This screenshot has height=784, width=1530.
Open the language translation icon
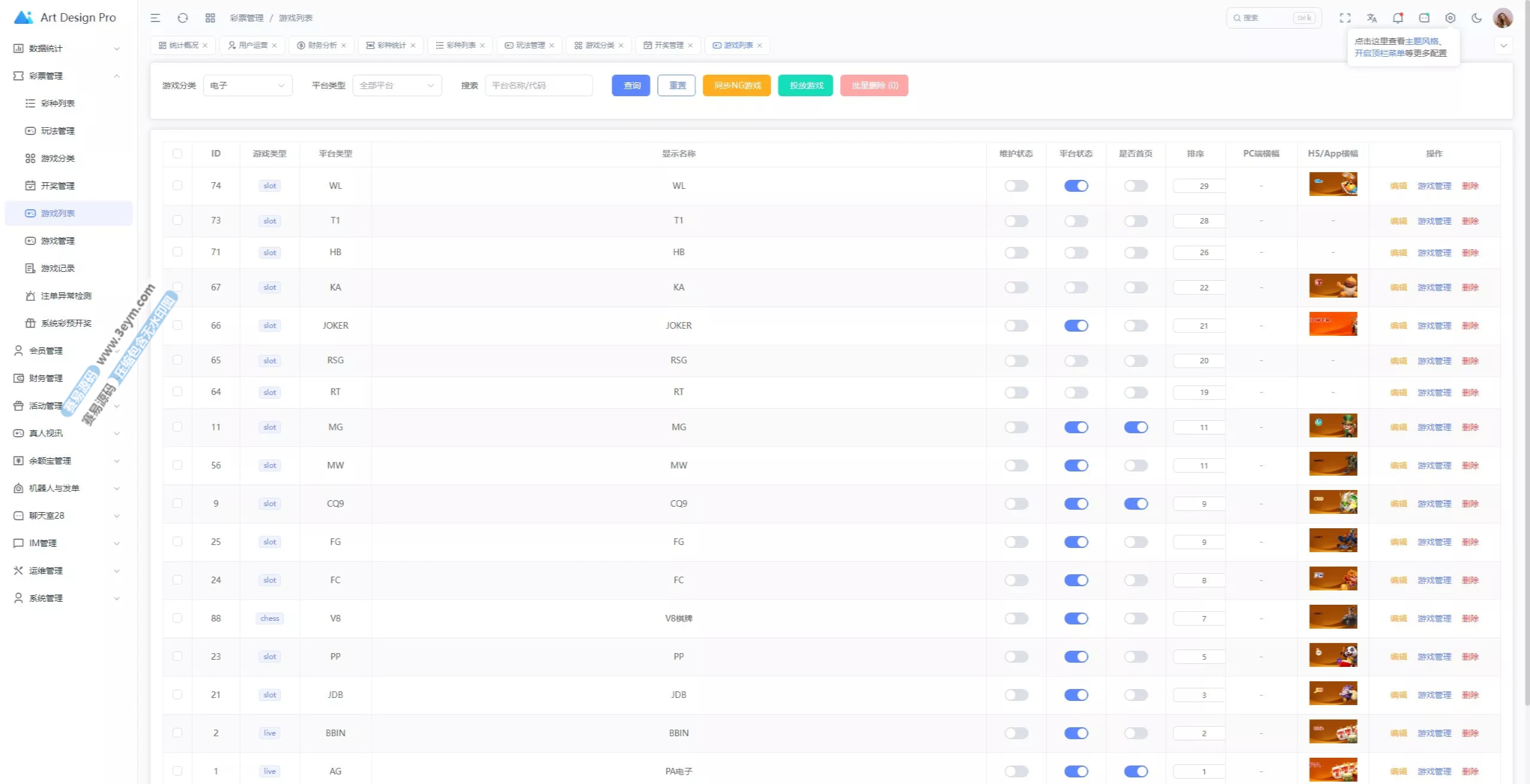[1372, 18]
